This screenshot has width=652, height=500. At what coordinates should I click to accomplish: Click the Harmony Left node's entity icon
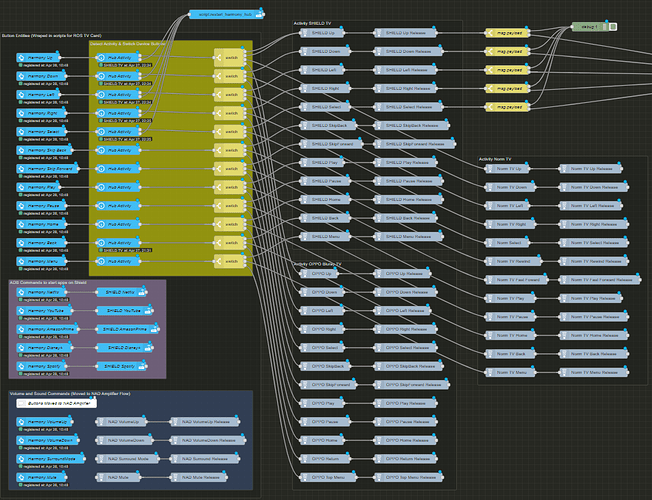(21, 95)
